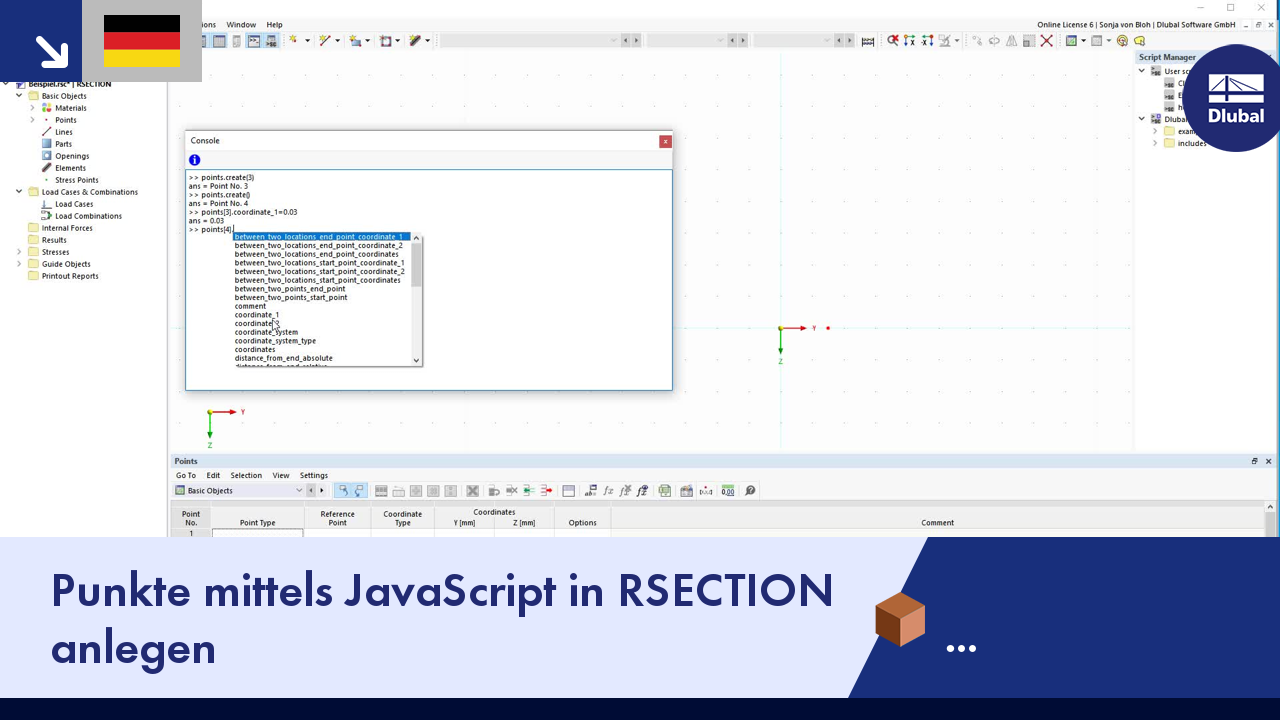Screen dimensions: 1280x720
Task: Select the fx function icon in Points toolbar
Action: pos(608,490)
